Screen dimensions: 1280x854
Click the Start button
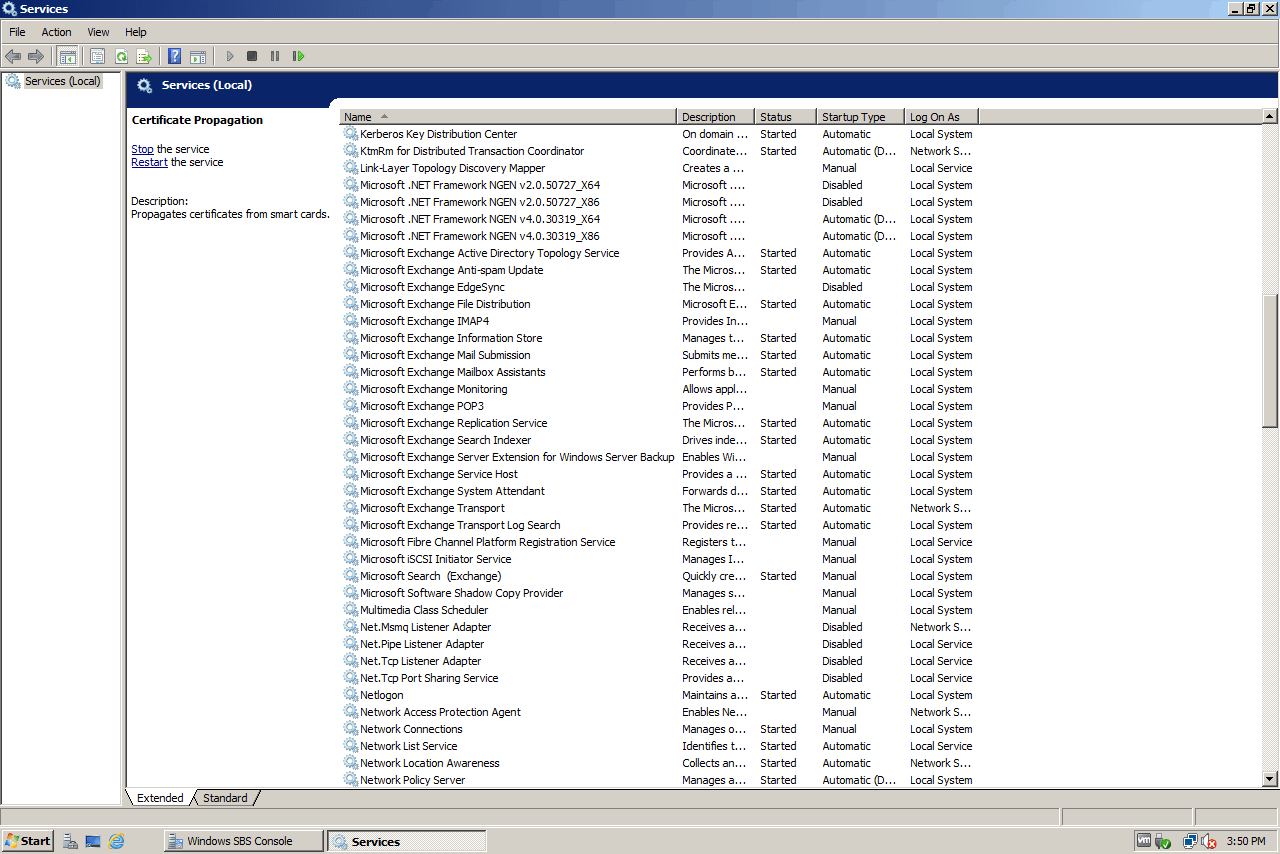[x=27, y=841]
